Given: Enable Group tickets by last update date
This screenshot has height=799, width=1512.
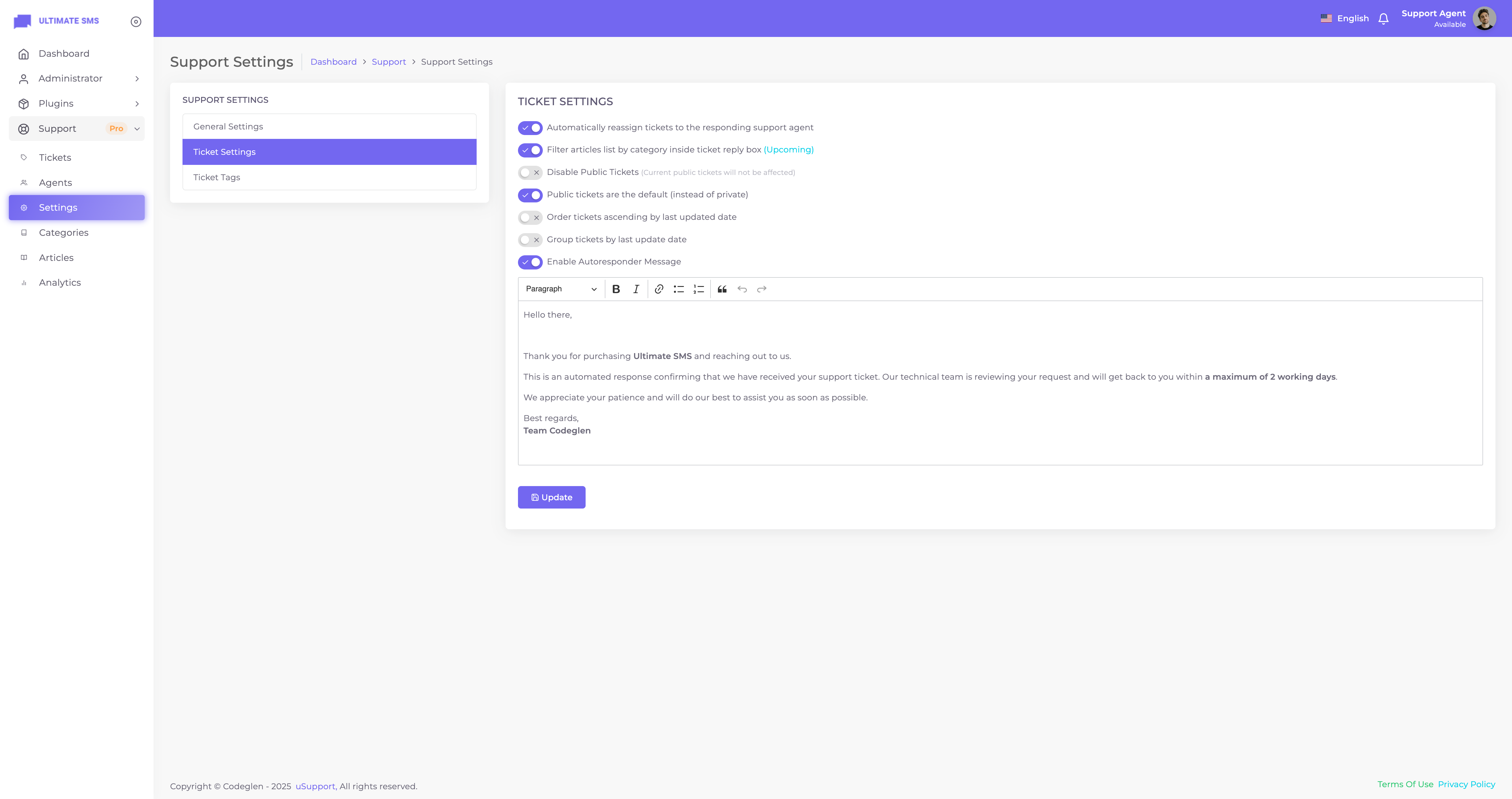Looking at the screenshot, I should point(529,240).
